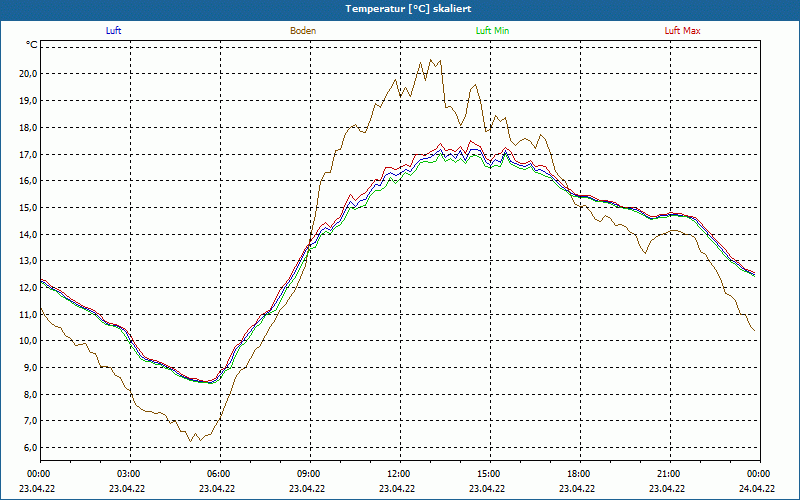The width and height of the screenshot is (800, 500).
Task: Click the blue Luft legend label
Action: [x=113, y=31]
